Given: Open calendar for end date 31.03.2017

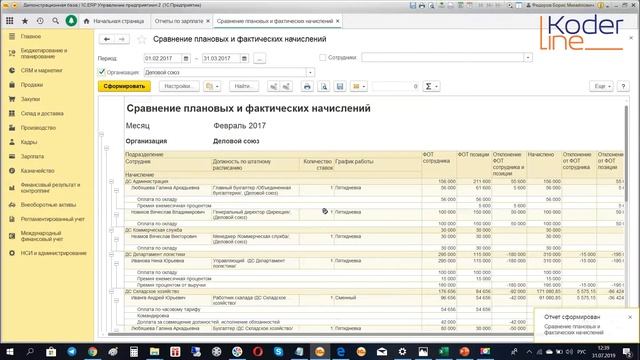Looking at the screenshot, I should point(244,58).
